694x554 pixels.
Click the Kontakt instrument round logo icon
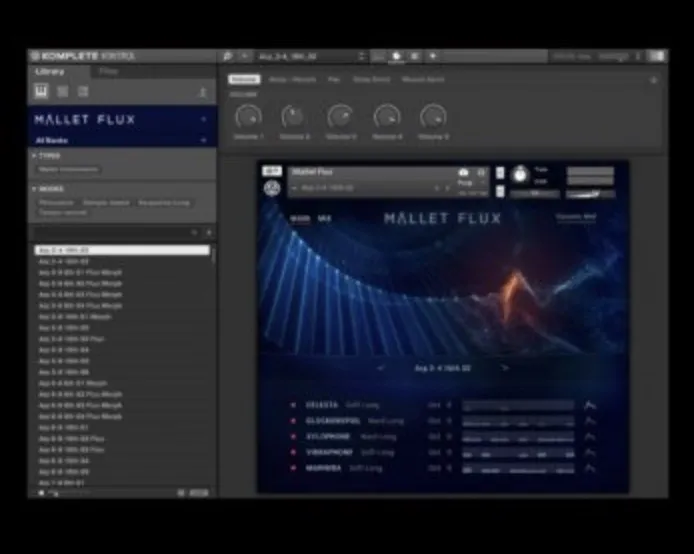coord(272,189)
